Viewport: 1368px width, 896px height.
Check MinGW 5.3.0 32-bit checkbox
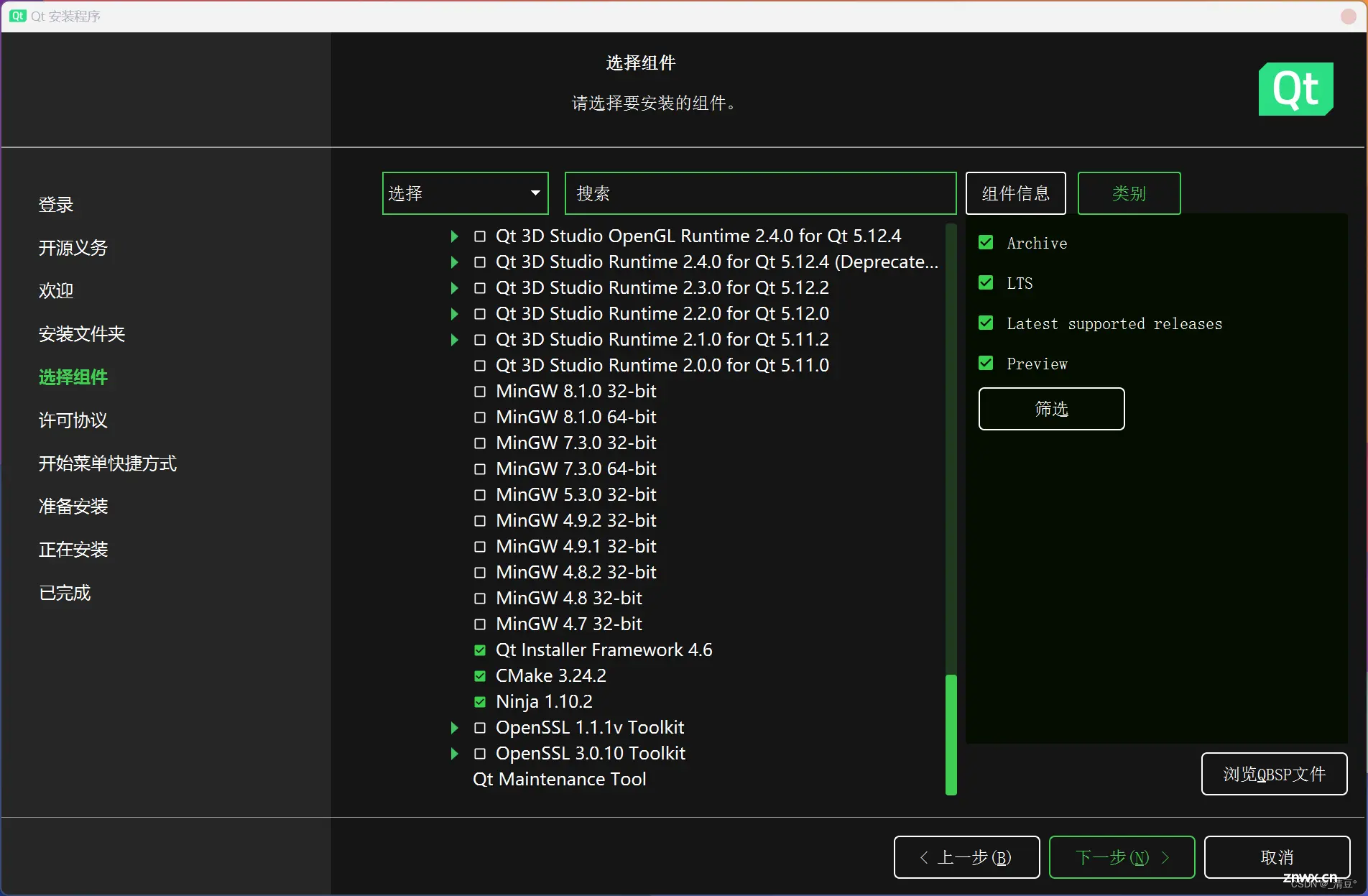480,495
